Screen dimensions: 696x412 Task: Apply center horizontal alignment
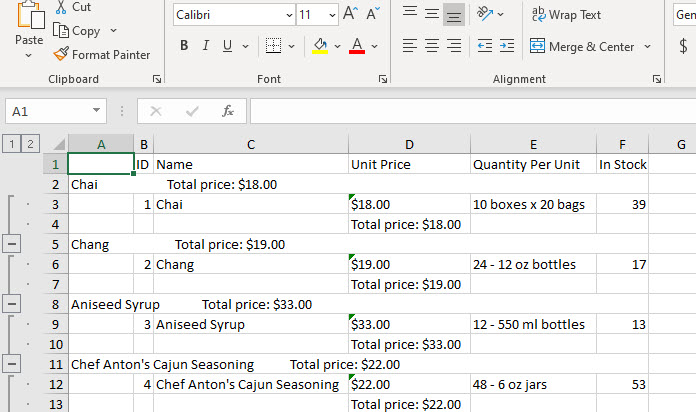point(432,46)
